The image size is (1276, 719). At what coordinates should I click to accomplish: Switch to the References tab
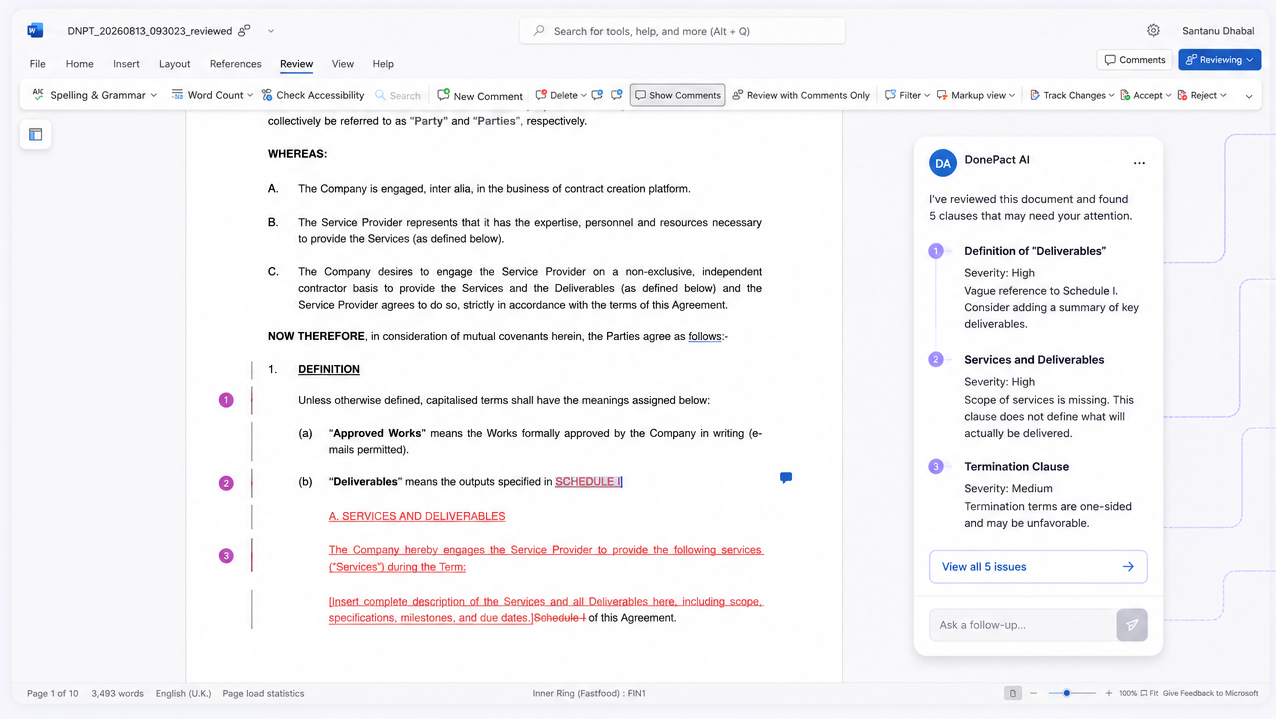(x=236, y=64)
